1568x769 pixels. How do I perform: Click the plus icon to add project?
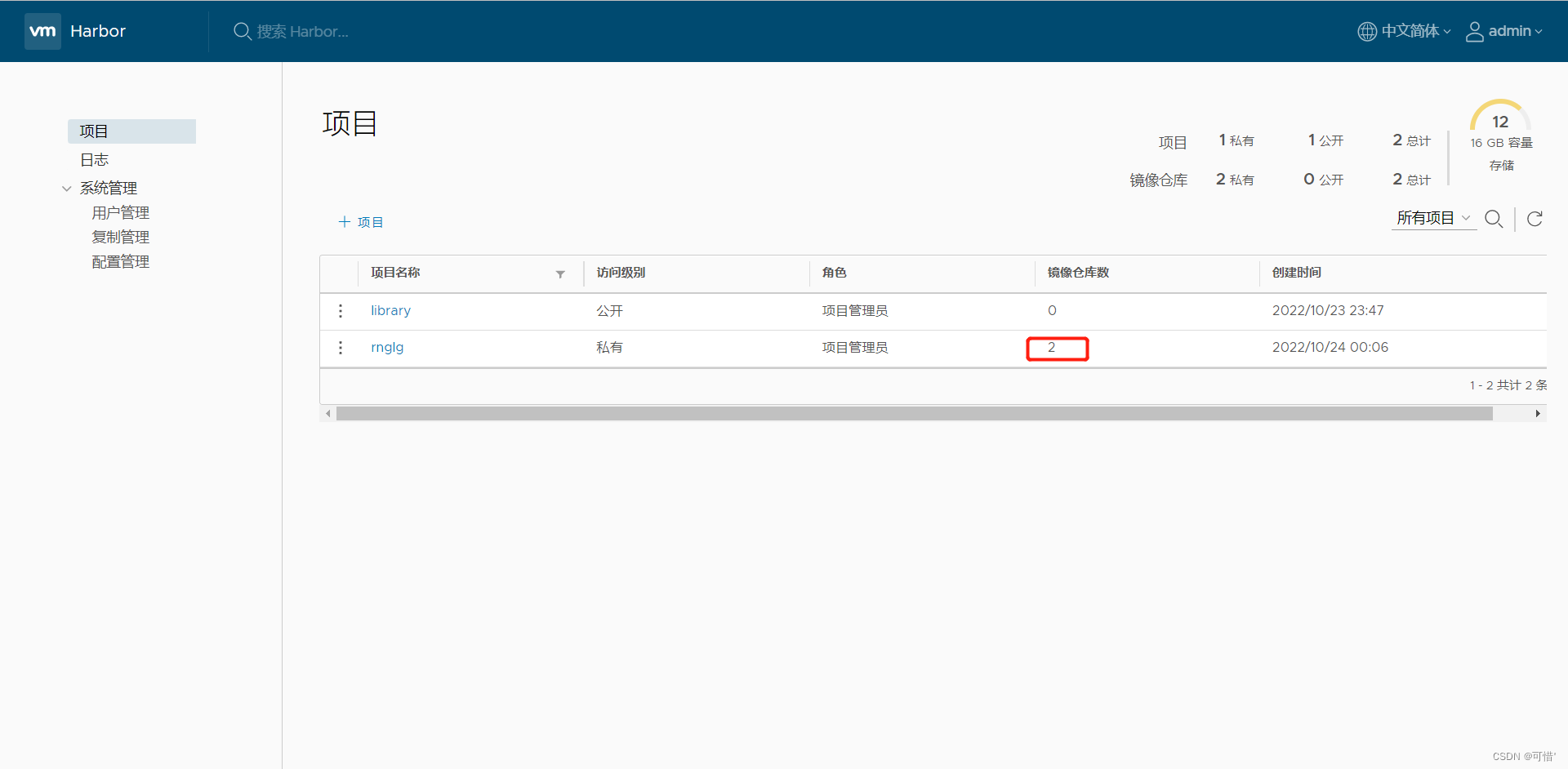pyautogui.click(x=345, y=222)
